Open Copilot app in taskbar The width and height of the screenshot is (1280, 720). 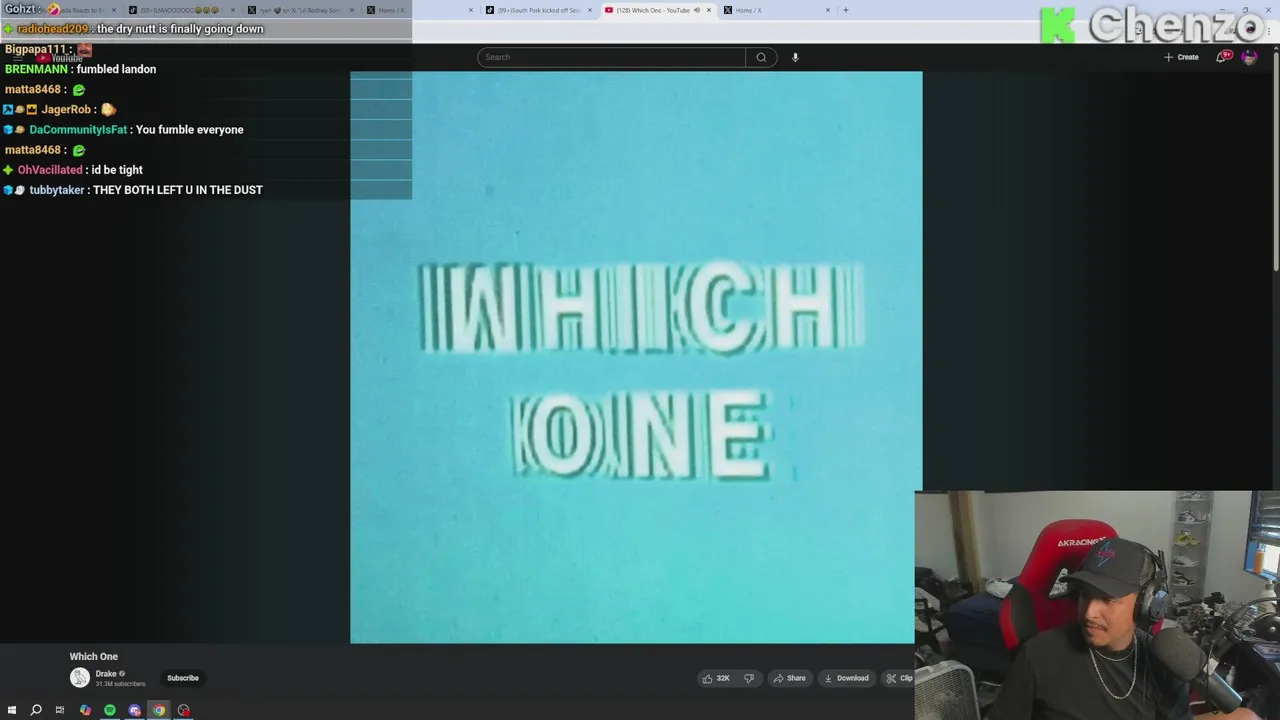[x=85, y=710]
